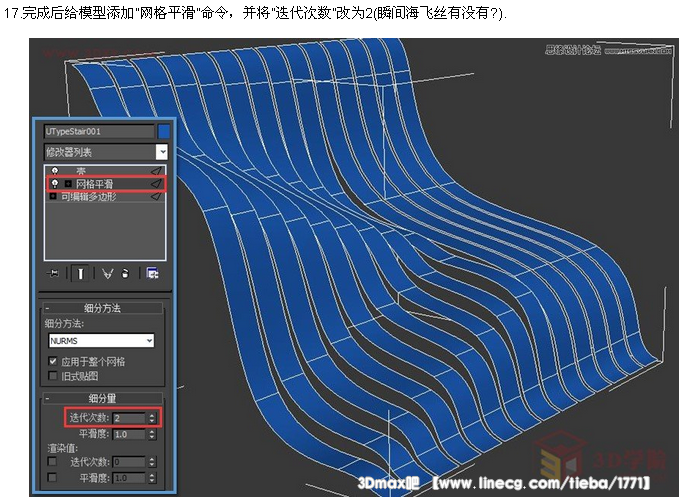Expand 网格平滑 sub-object plus box

pos(68,184)
